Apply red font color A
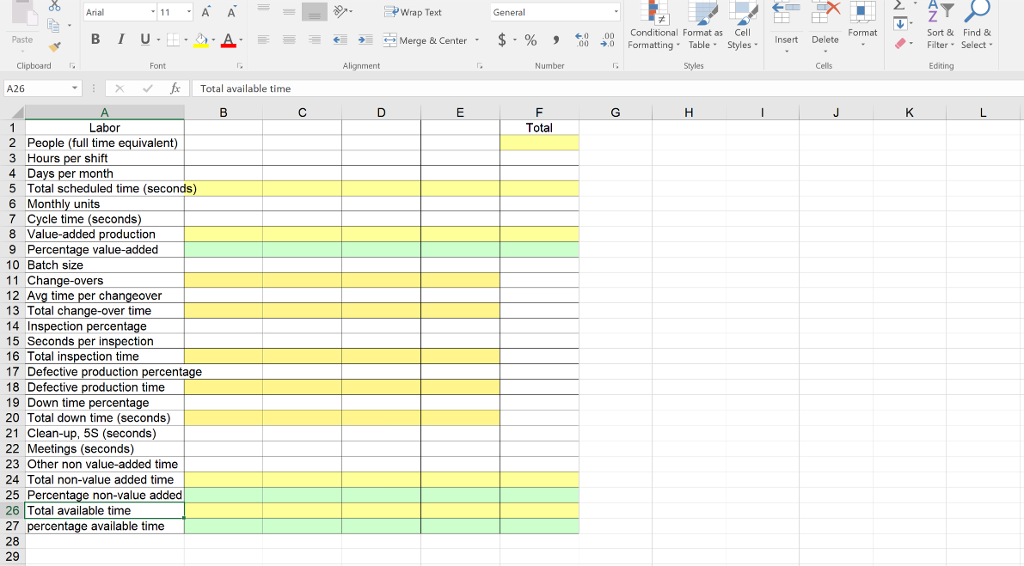Image resolution: width=1024 pixels, height=566 pixels. (228, 40)
